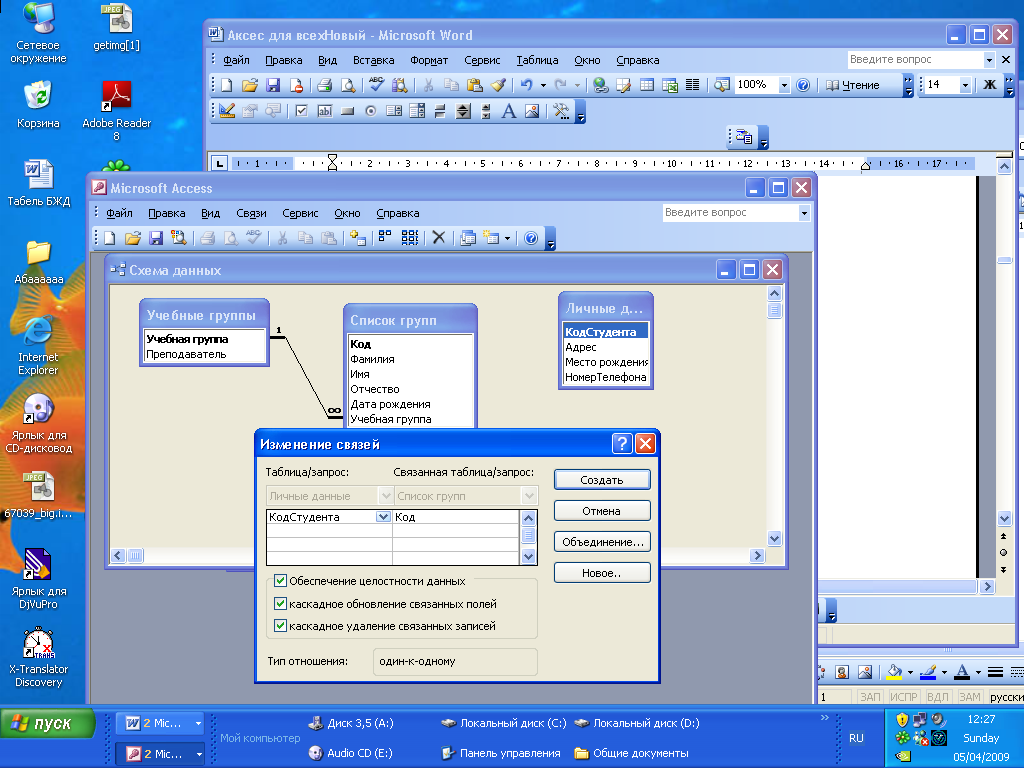The image size is (1024, 768).
Task: Pick fill color bucket in Word drawing toolbar
Action: pyautogui.click(x=895, y=672)
